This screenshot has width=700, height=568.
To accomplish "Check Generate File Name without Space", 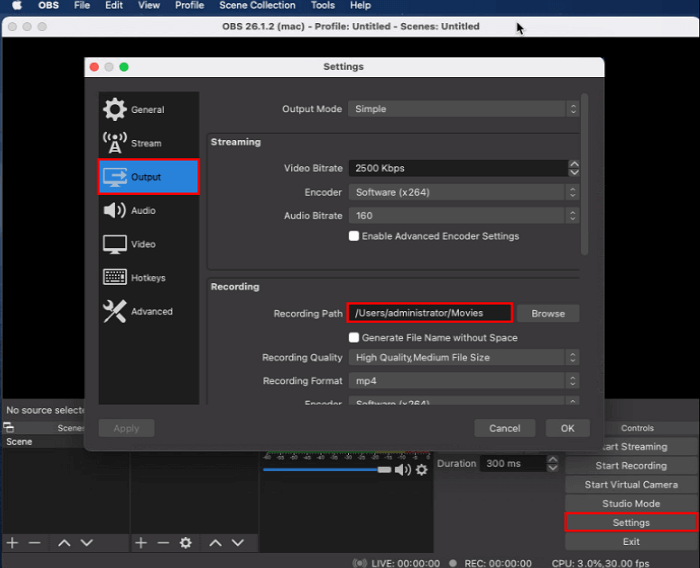I will pos(354,338).
